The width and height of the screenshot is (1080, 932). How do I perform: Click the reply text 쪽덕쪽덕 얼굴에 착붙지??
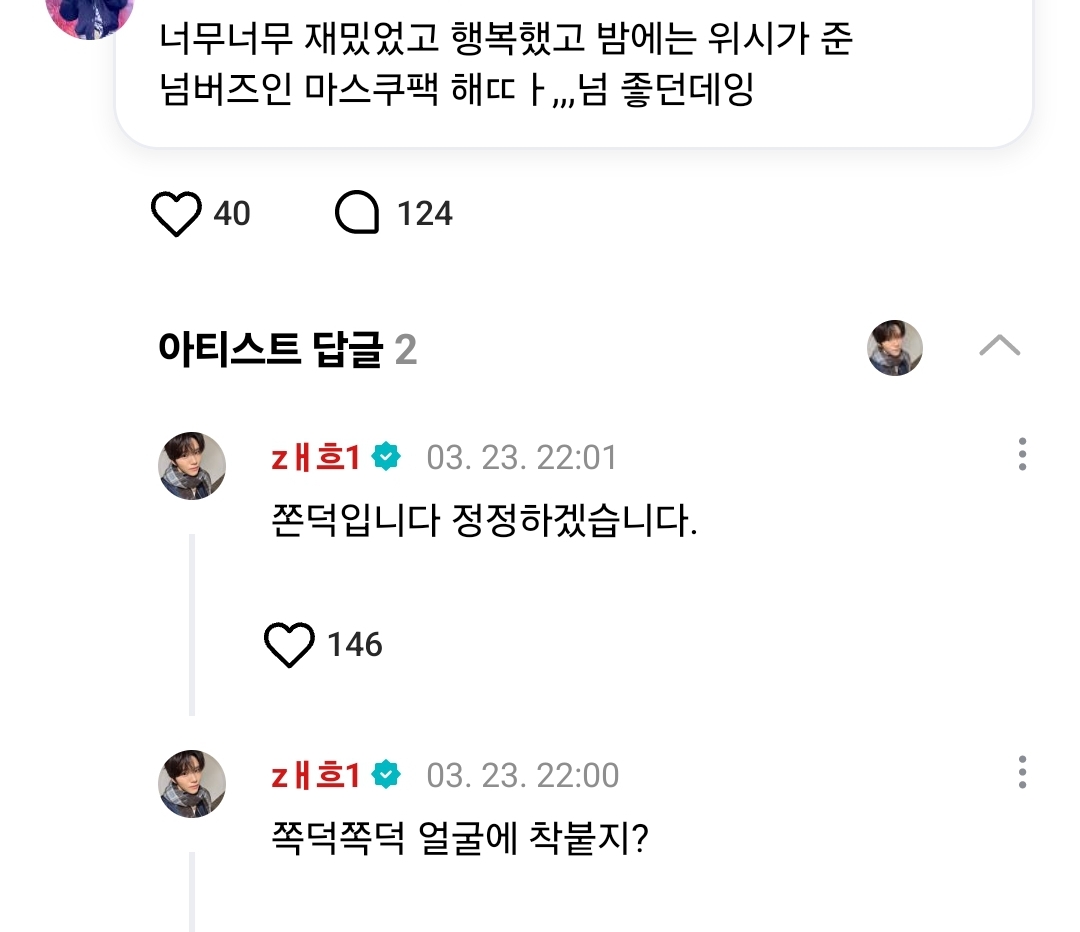[x=461, y=839]
